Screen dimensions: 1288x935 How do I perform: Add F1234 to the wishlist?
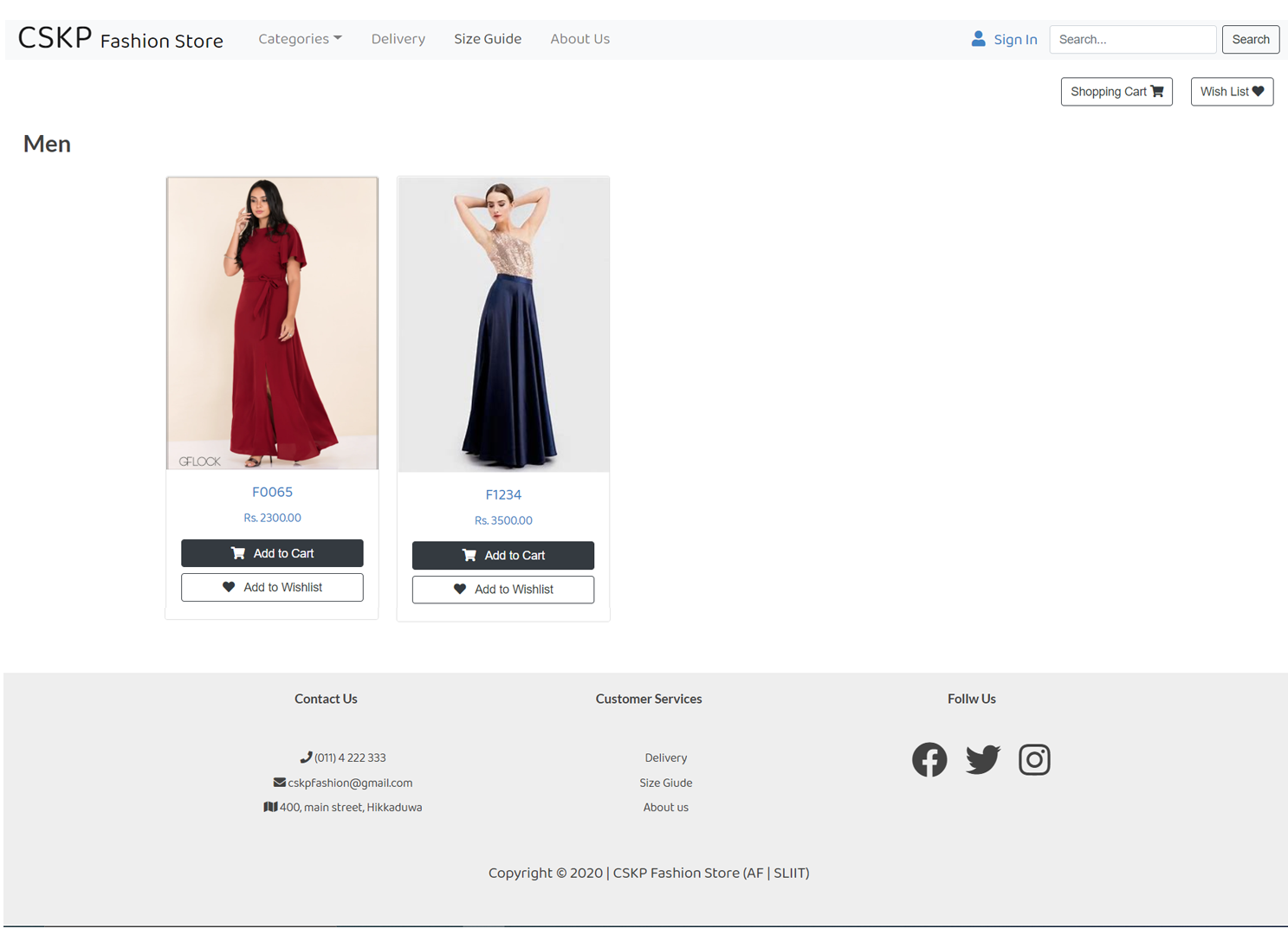502,590
